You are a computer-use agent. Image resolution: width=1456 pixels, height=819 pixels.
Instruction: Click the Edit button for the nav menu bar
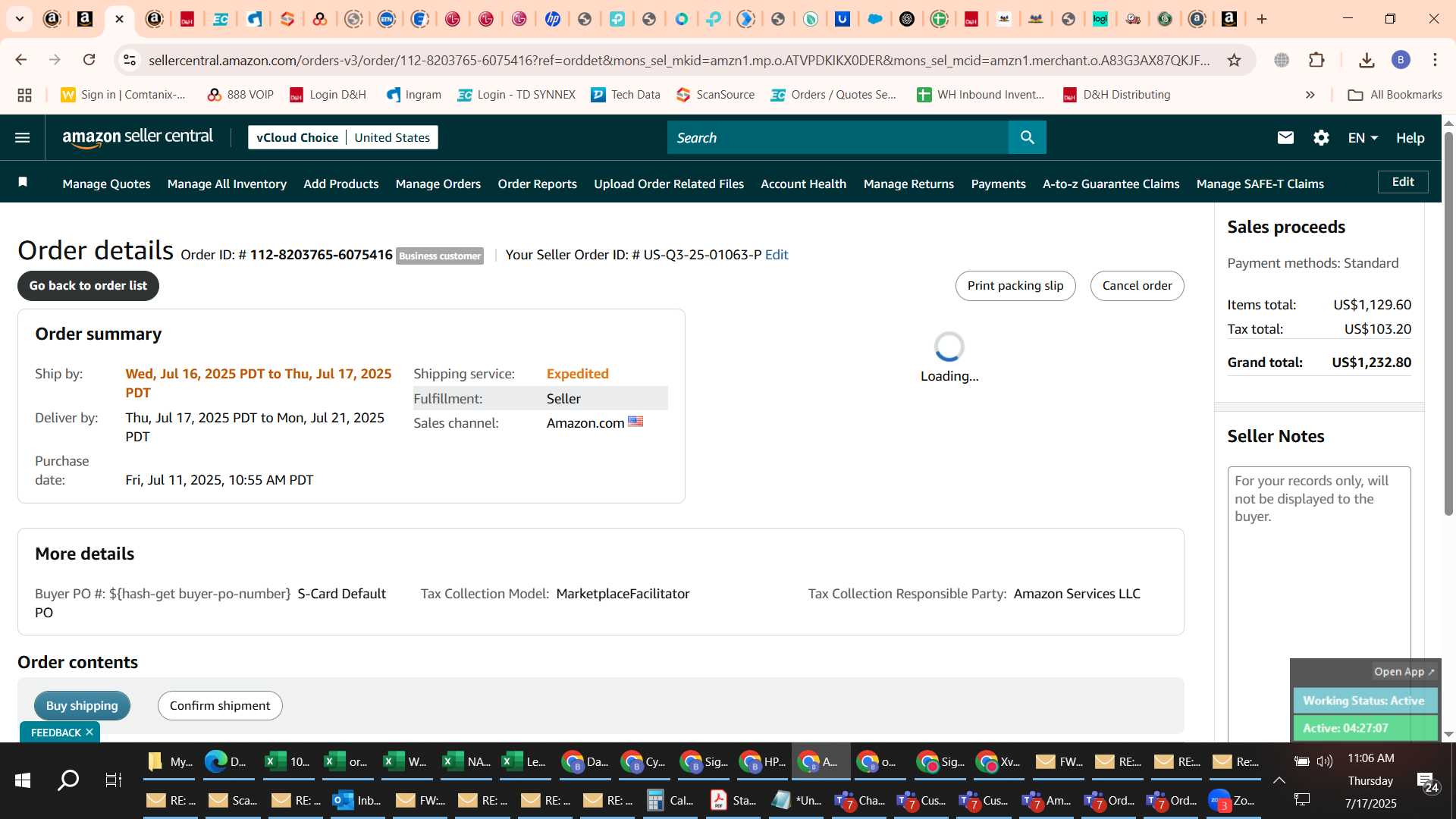tap(1402, 182)
